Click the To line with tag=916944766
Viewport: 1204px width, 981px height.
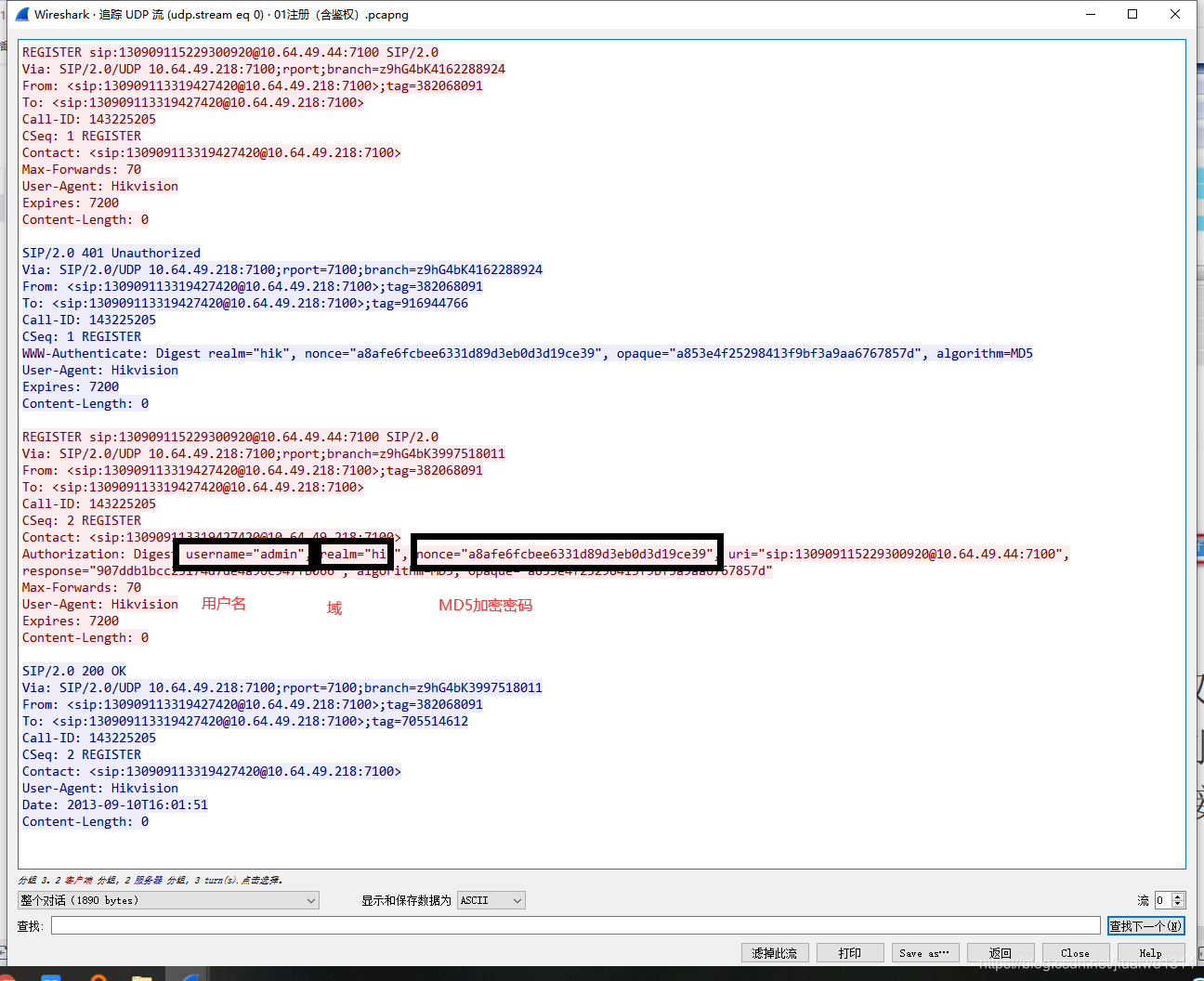pyautogui.click(x=245, y=303)
